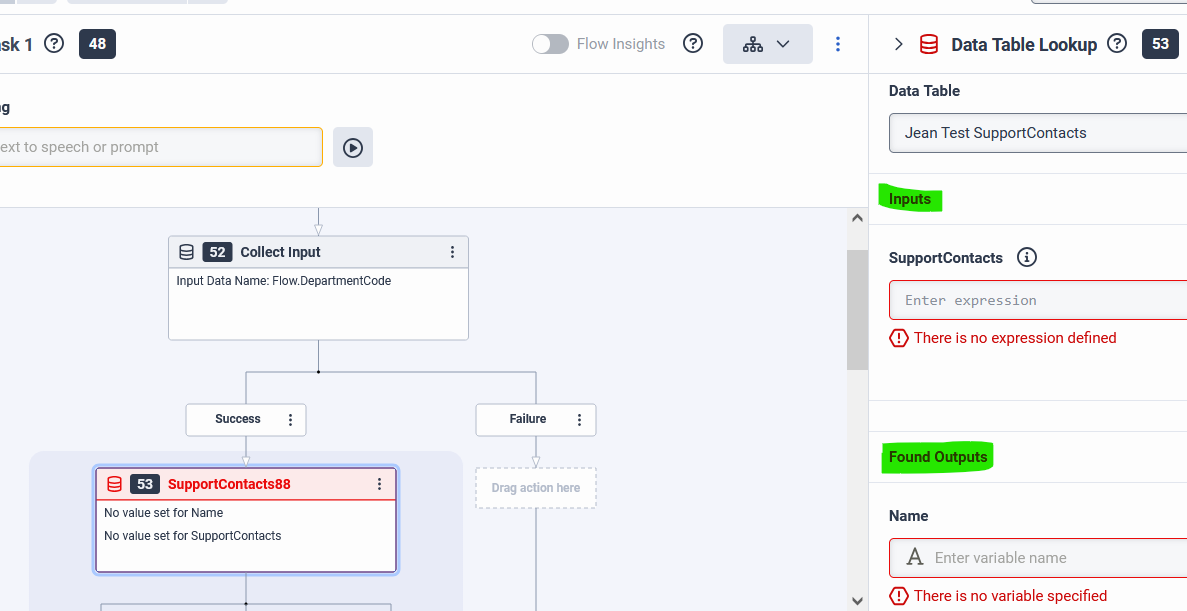
Task: Open Success path options menu
Action: tap(291, 420)
